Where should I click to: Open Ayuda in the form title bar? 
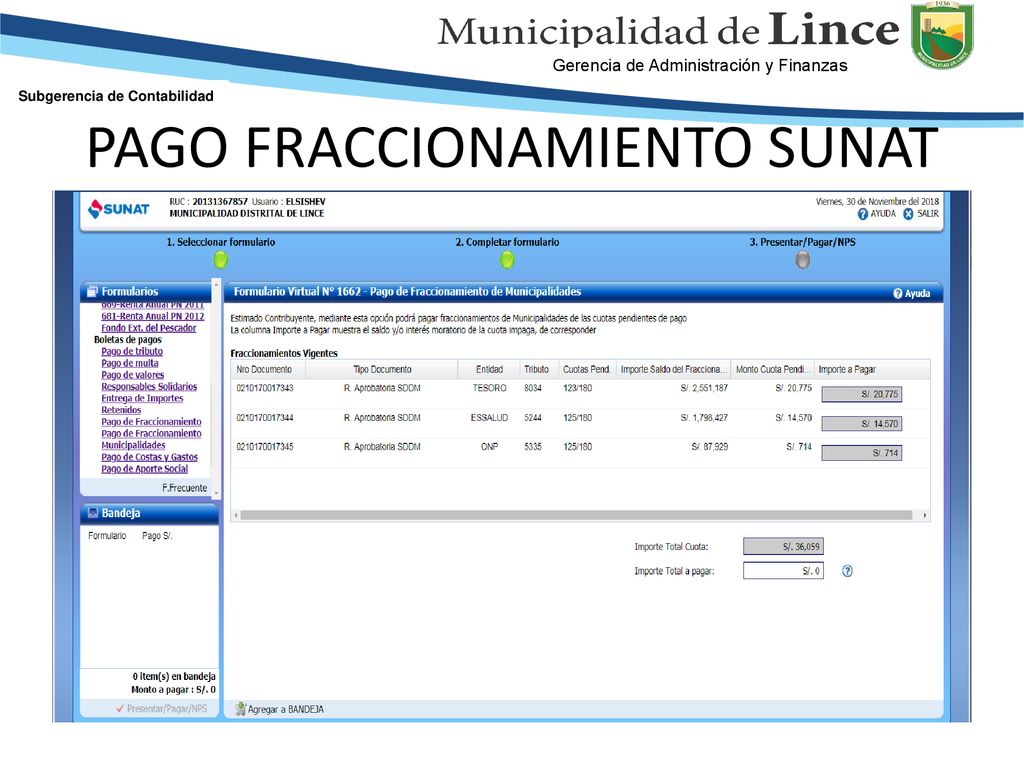(912, 294)
